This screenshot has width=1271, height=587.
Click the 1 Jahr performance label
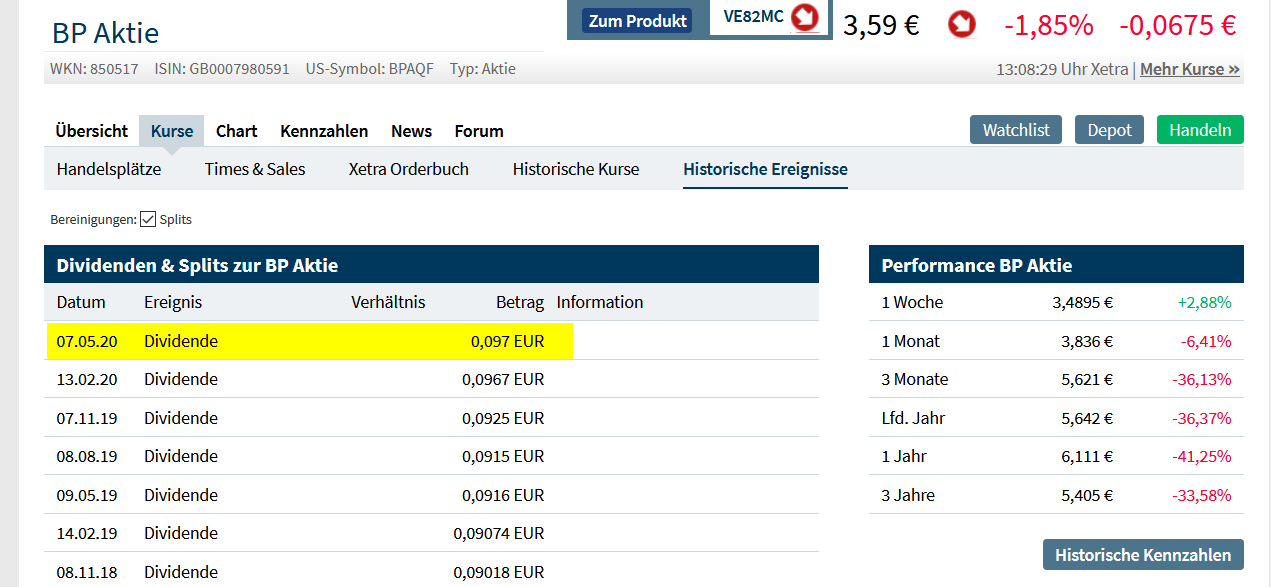(904, 456)
